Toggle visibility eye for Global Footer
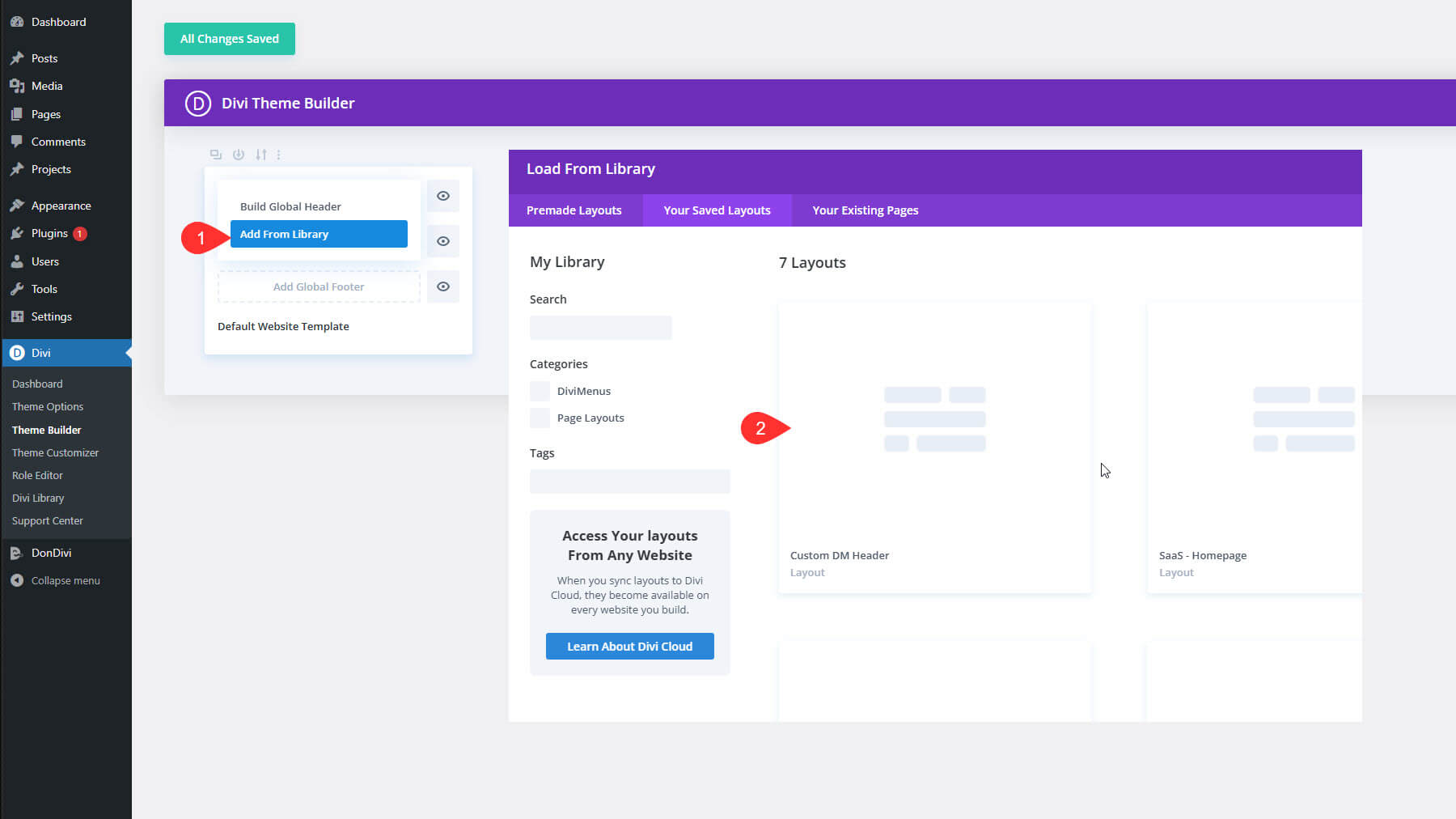1456x819 pixels. 443,286
